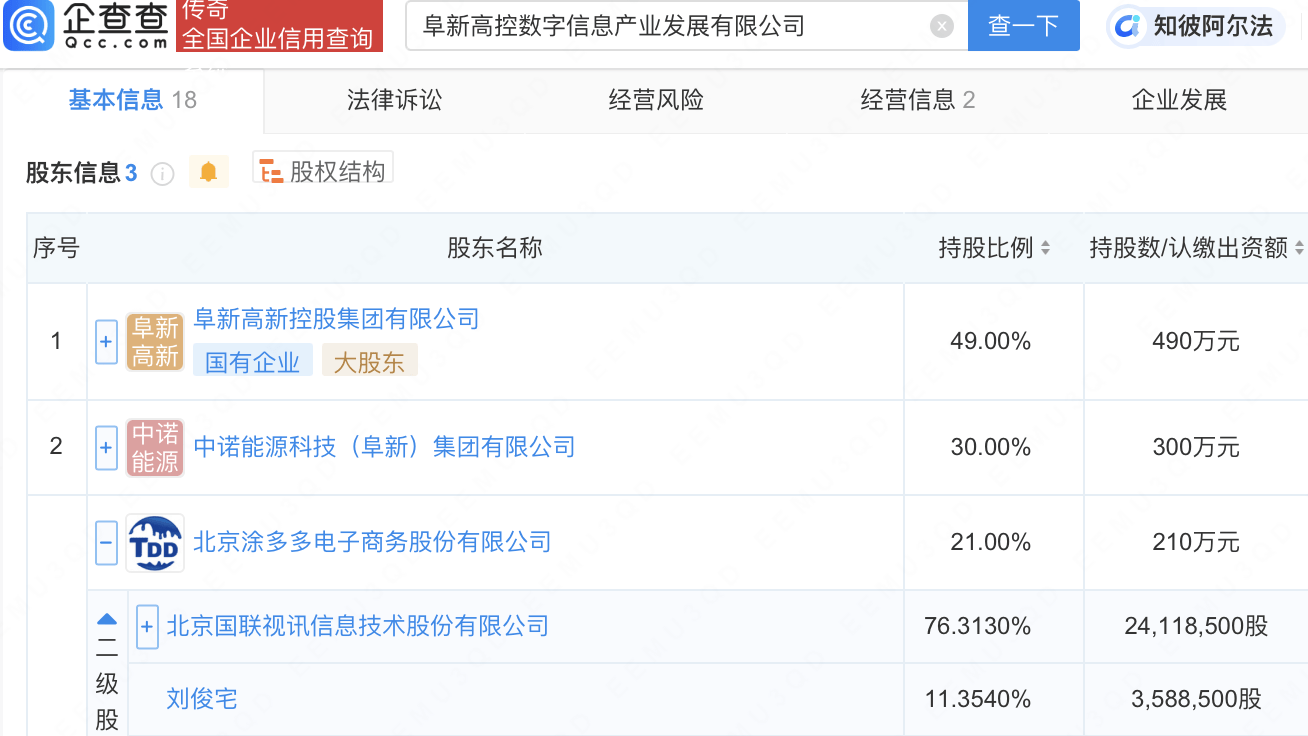Switch to 经营风险 tab
Image resolution: width=1308 pixels, height=736 pixels.
656,99
